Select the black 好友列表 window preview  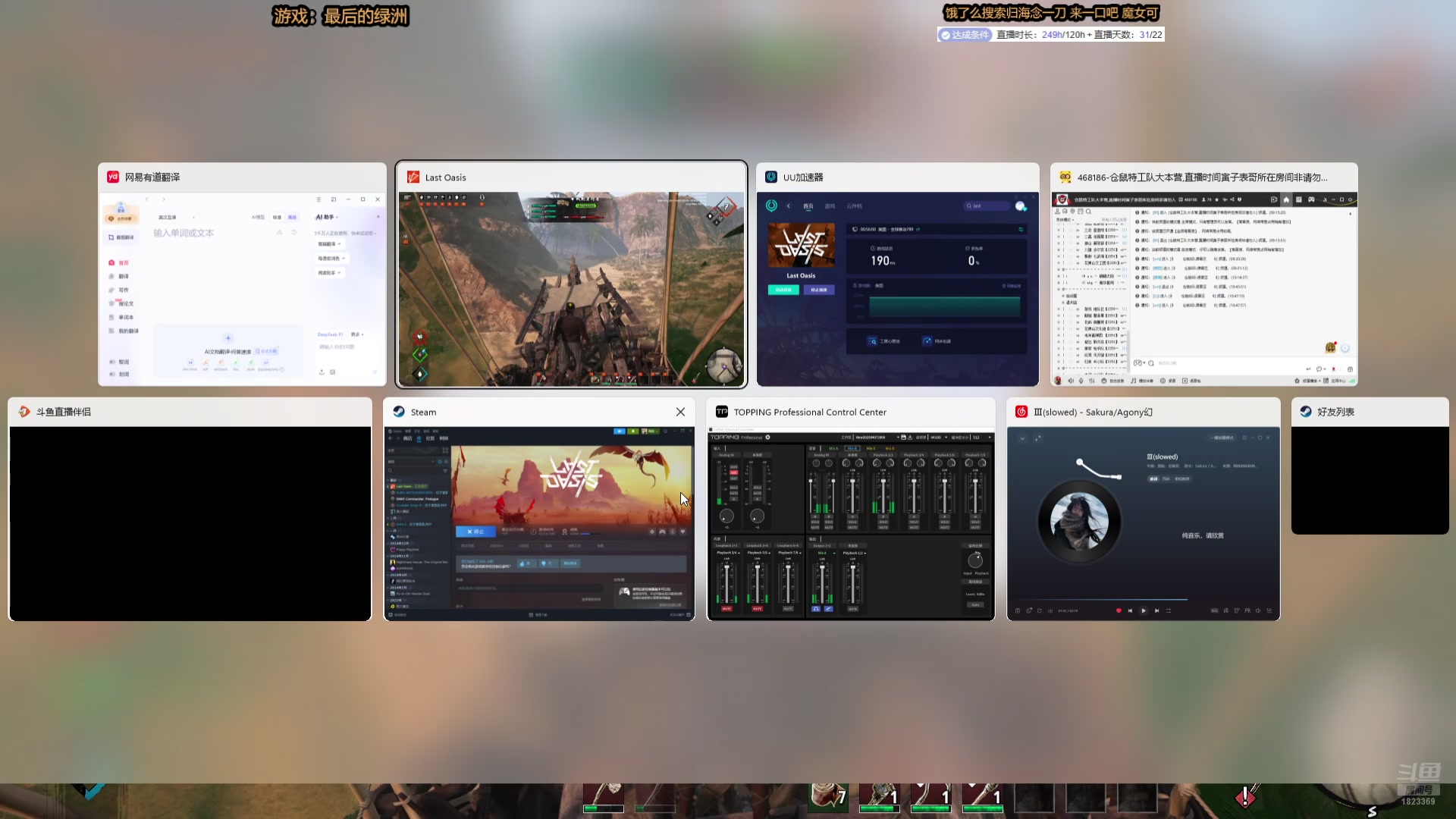pyautogui.click(x=1370, y=480)
